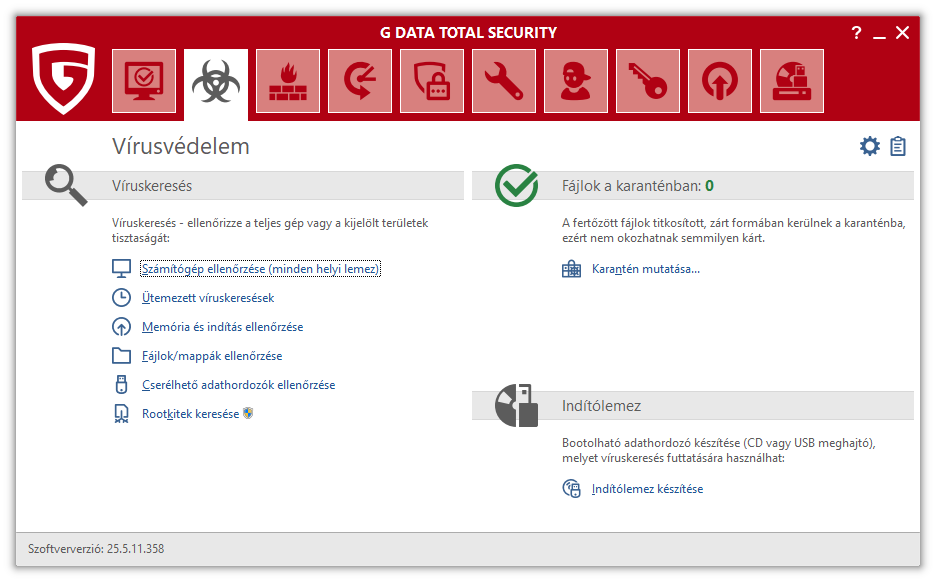Open the Device Control disc tab
The height and width of the screenshot is (582, 936).
coord(792,81)
